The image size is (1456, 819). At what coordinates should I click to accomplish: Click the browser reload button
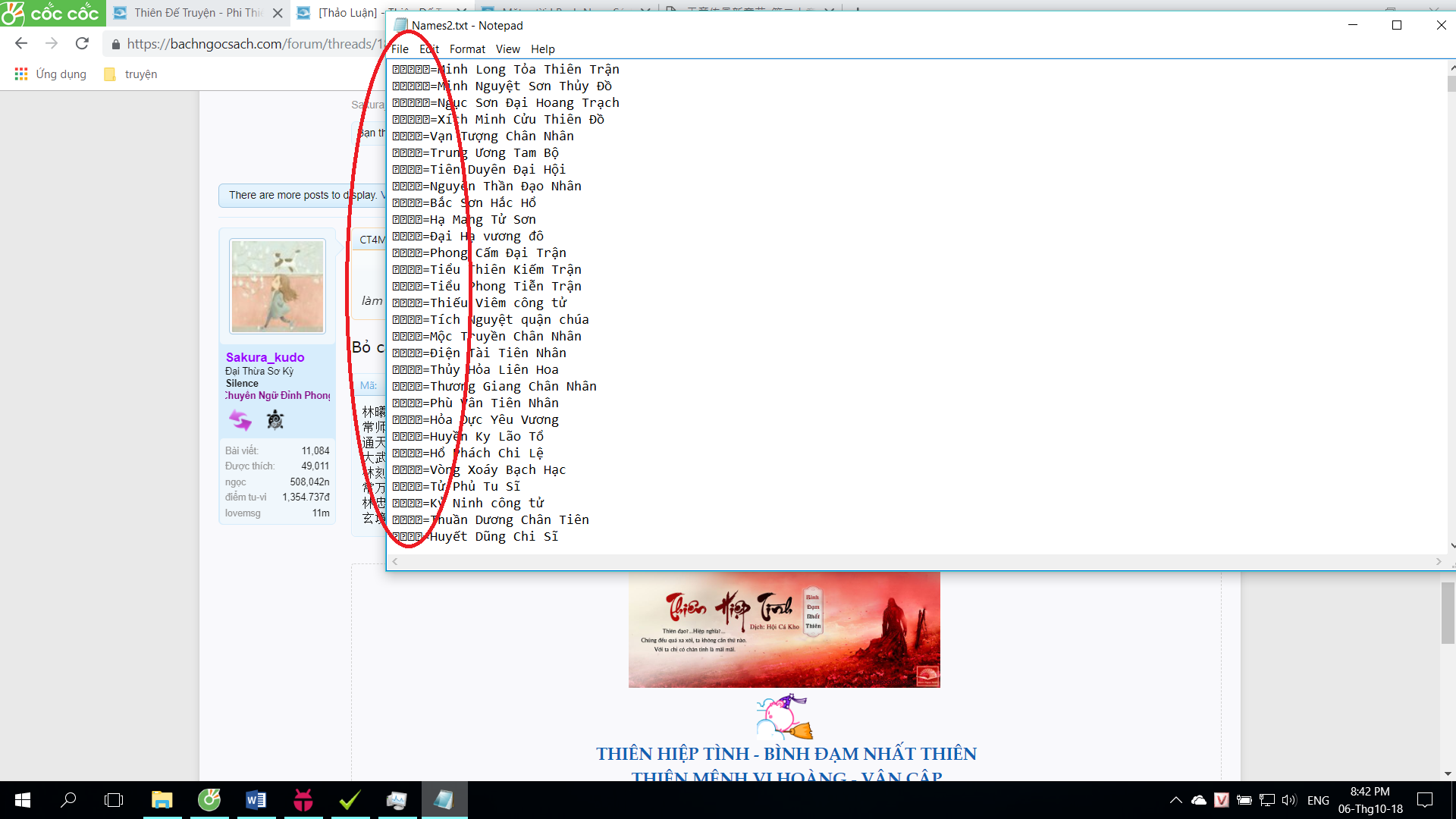(82, 43)
